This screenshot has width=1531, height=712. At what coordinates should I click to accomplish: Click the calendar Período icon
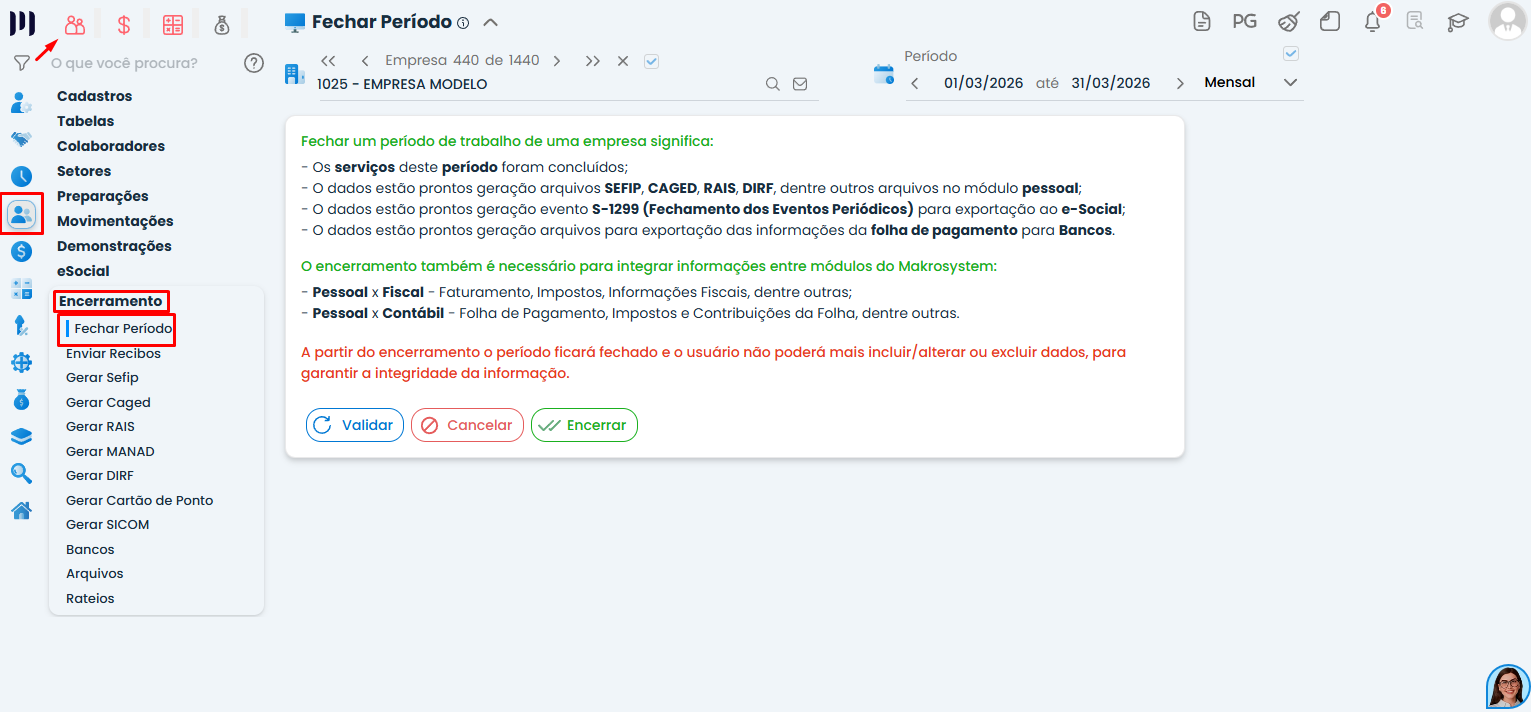884,74
